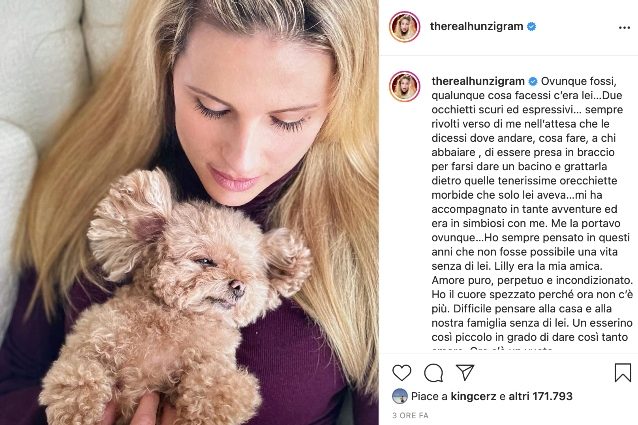The height and width of the screenshot is (425, 638).
Task: Like the post with the heart icon
Action: click(402, 373)
